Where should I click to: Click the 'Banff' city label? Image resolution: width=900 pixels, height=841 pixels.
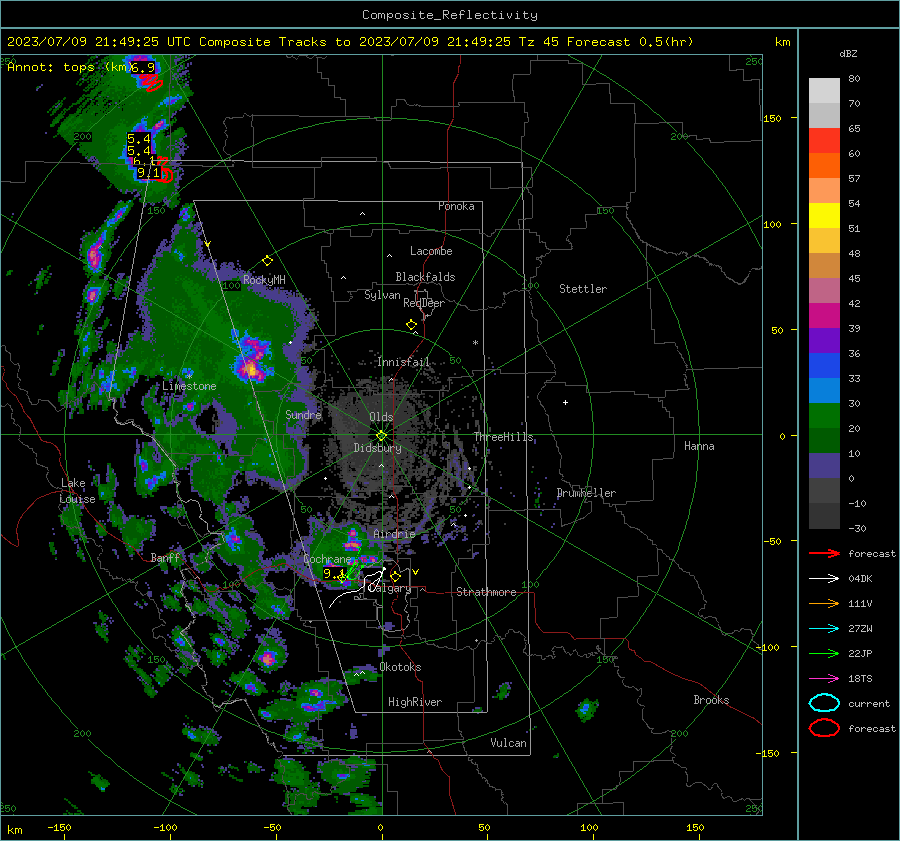[165, 557]
